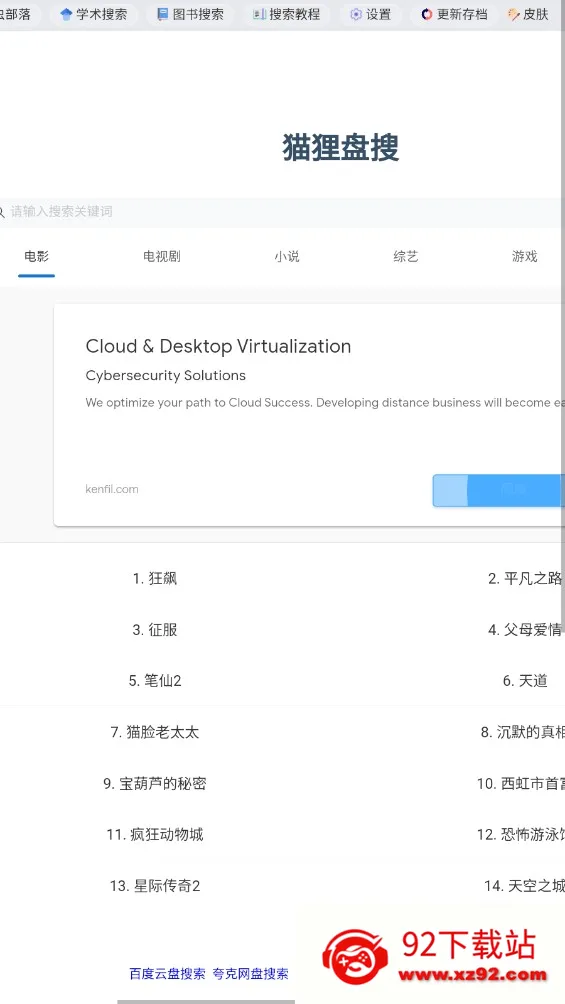Switch to the 游戏 tab
Screen dimensions: 565x1004
[x=525, y=257]
